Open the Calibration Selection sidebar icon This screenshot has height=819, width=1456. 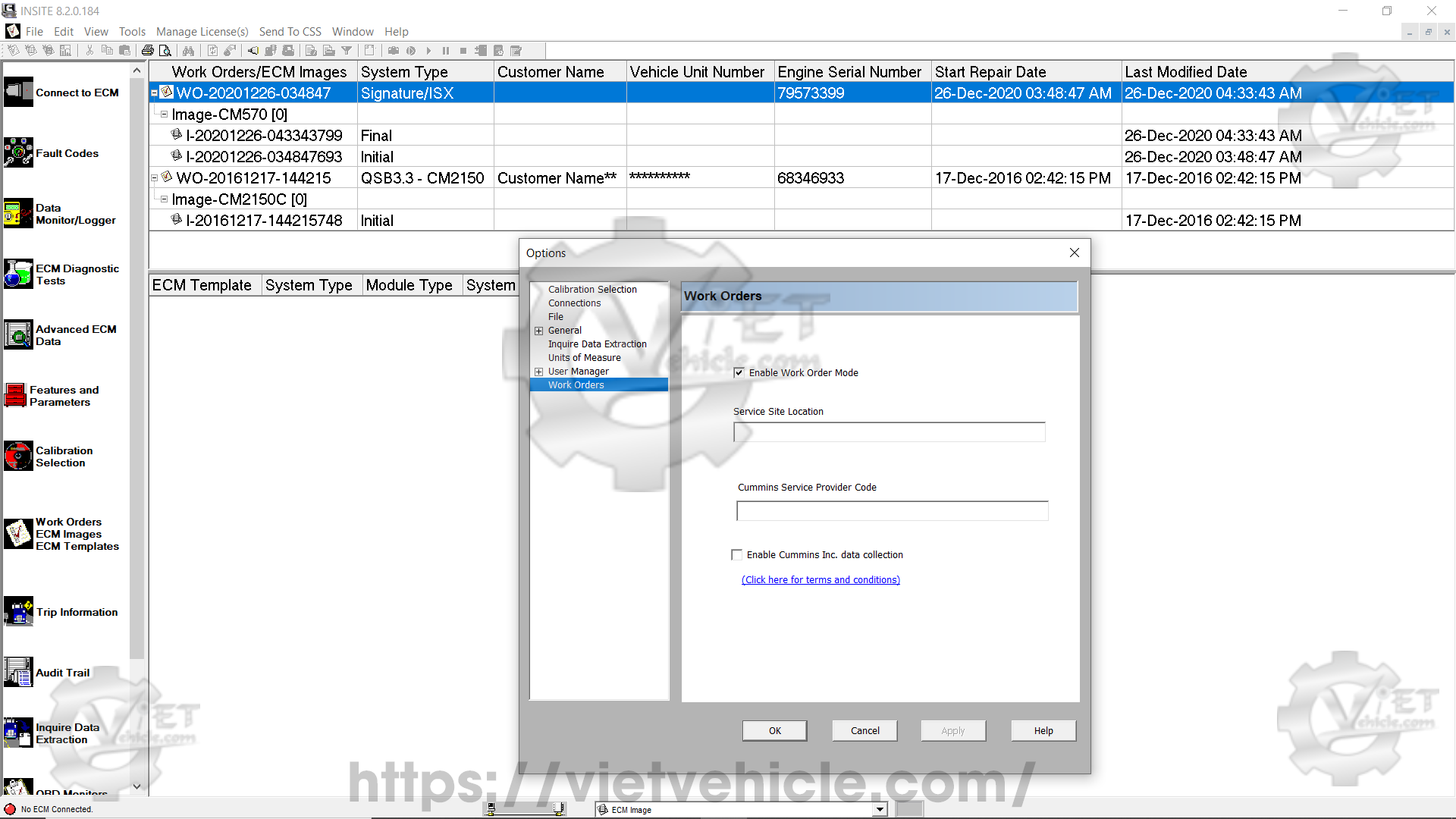[18, 457]
